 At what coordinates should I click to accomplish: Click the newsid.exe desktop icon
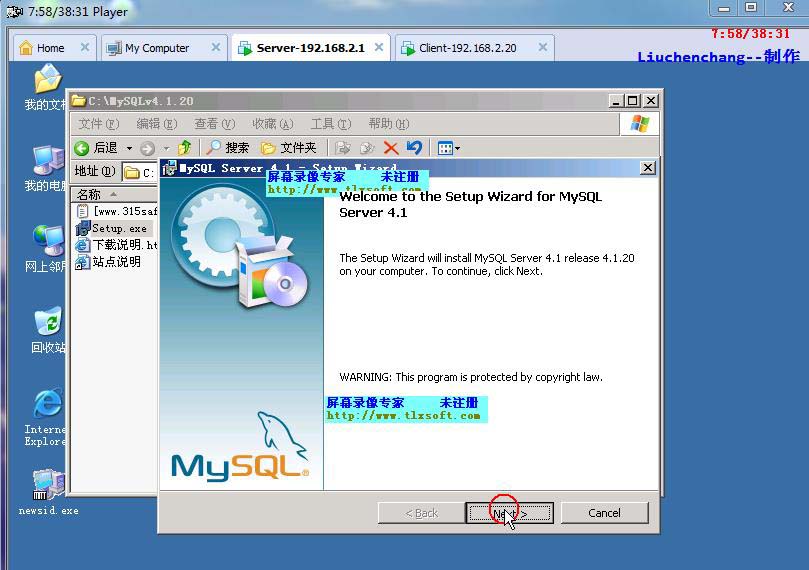tap(48, 493)
